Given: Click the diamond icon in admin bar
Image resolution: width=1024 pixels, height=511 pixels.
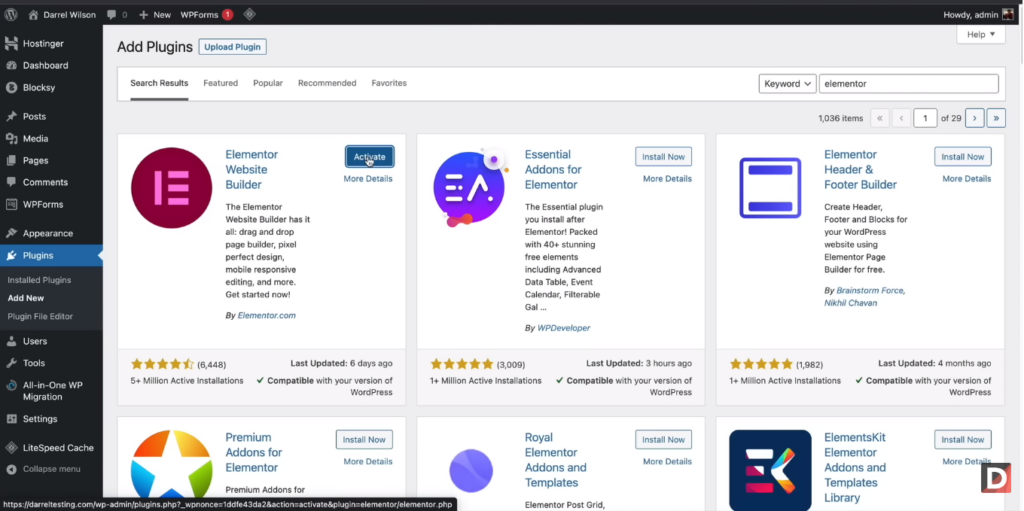Looking at the screenshot, I should 249,14.
